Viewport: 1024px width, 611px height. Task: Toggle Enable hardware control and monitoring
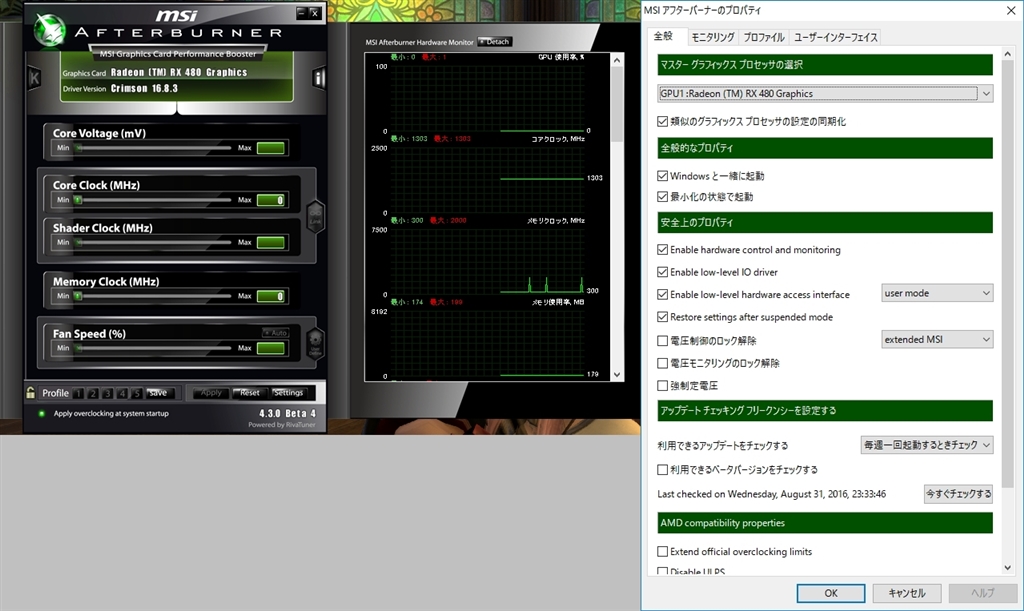tap(662, 250)
